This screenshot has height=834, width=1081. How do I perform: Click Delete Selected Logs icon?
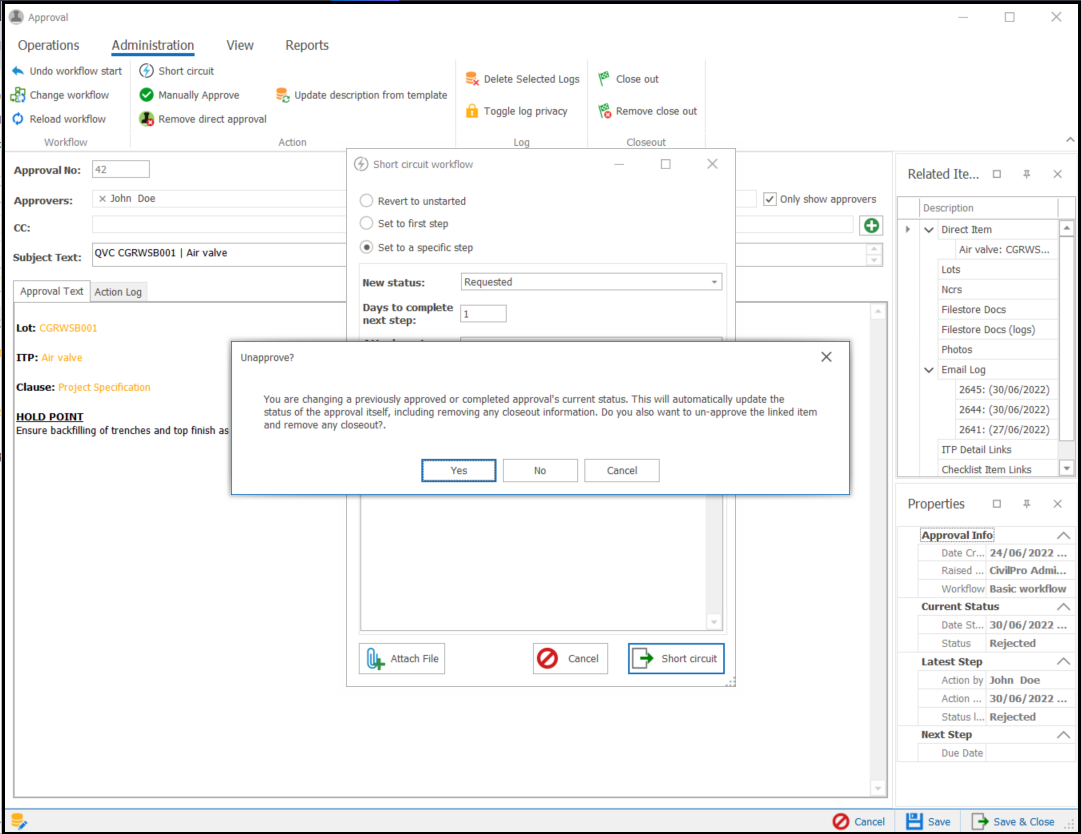(x=473, y=79)
